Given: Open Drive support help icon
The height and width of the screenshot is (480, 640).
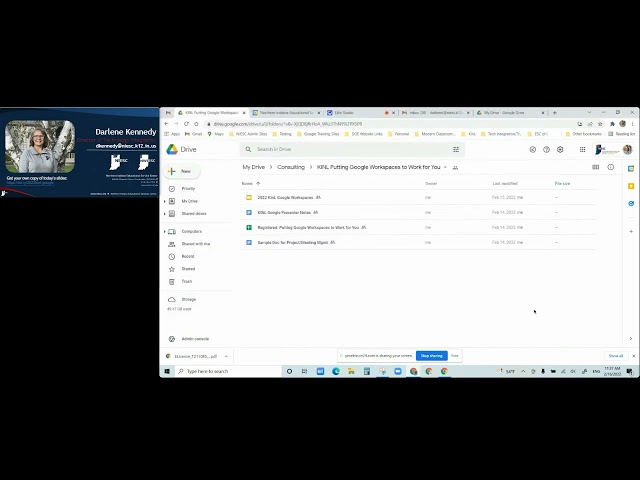Looking at the screenshot, I should [x=546, y=149].
